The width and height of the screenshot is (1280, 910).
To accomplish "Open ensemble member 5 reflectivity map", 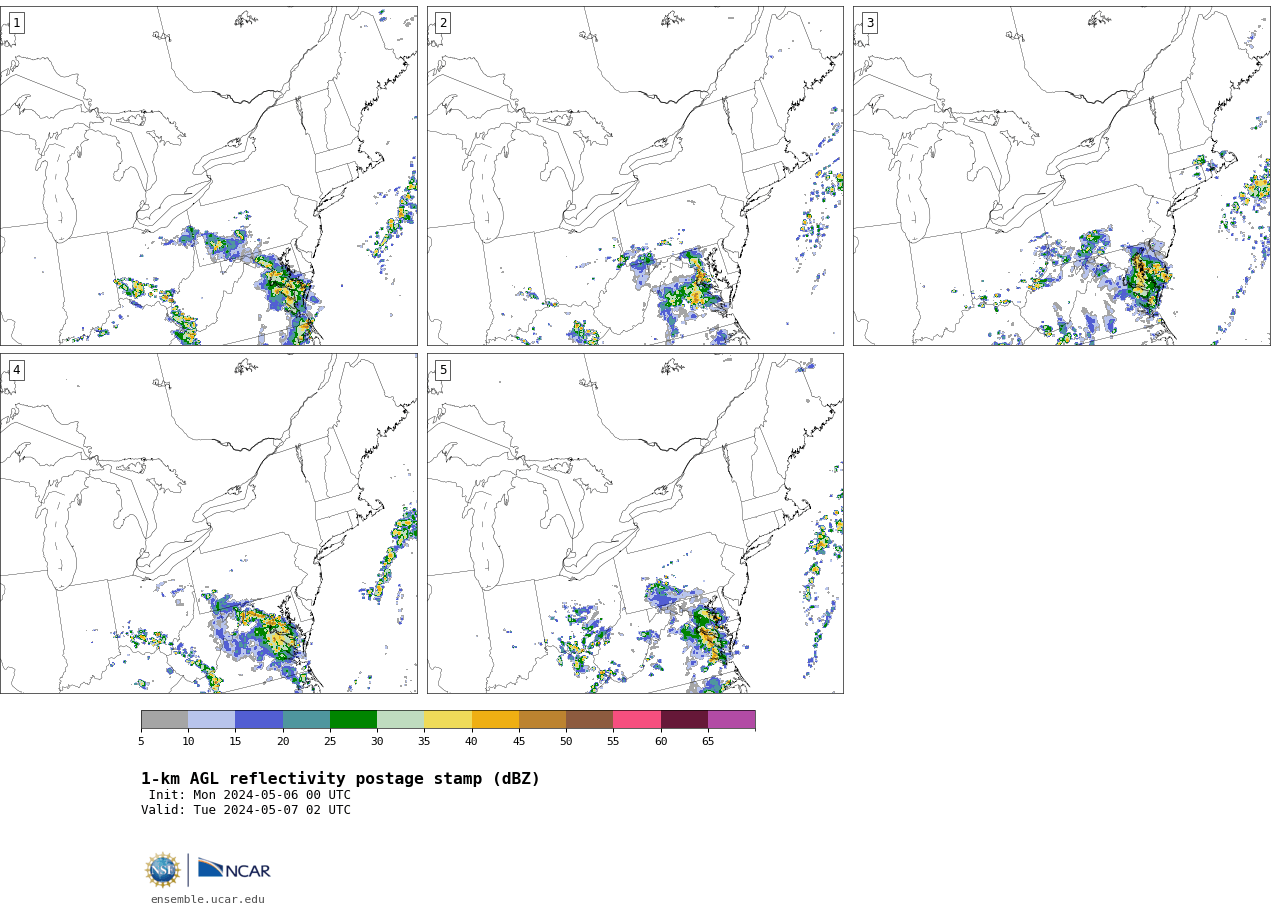I will click(x=635, y=523).
